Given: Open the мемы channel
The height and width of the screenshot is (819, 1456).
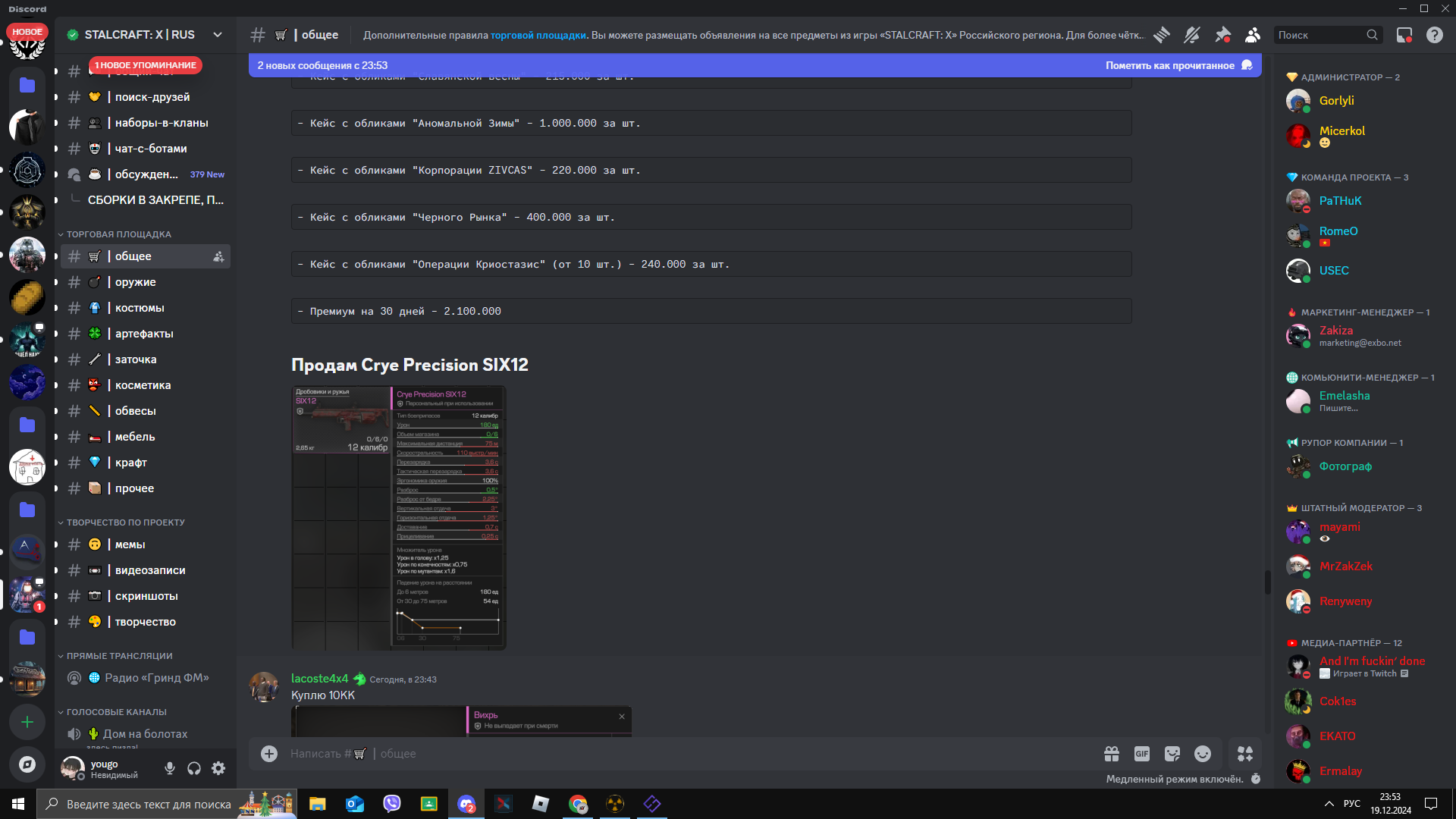Looking at the screenshot, I should (x=146, y=544).
